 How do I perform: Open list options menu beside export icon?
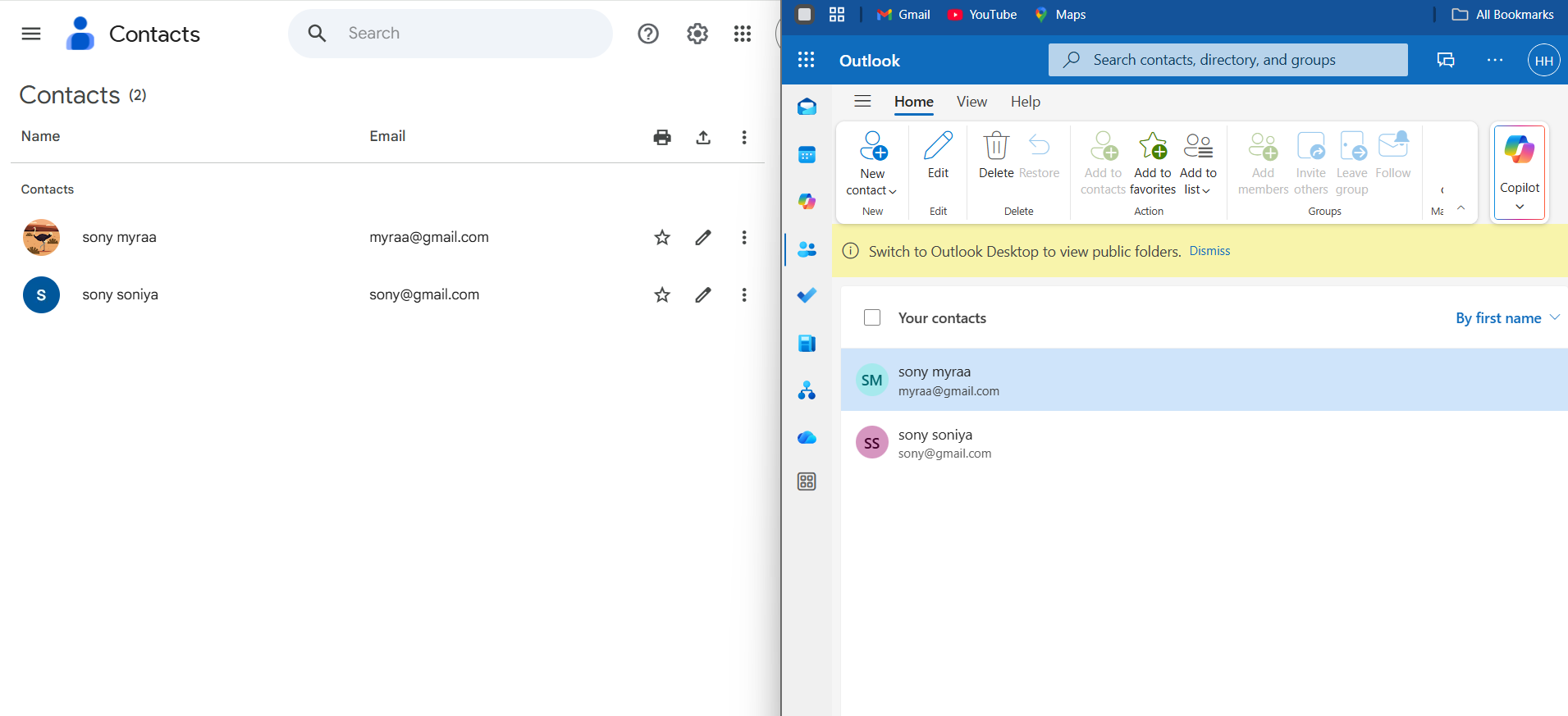point(744,137)
